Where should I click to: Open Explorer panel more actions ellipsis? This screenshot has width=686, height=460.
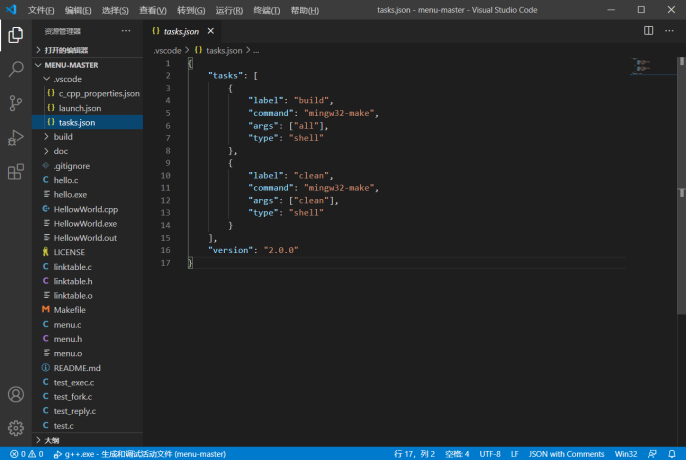click(x=126, y=31)
